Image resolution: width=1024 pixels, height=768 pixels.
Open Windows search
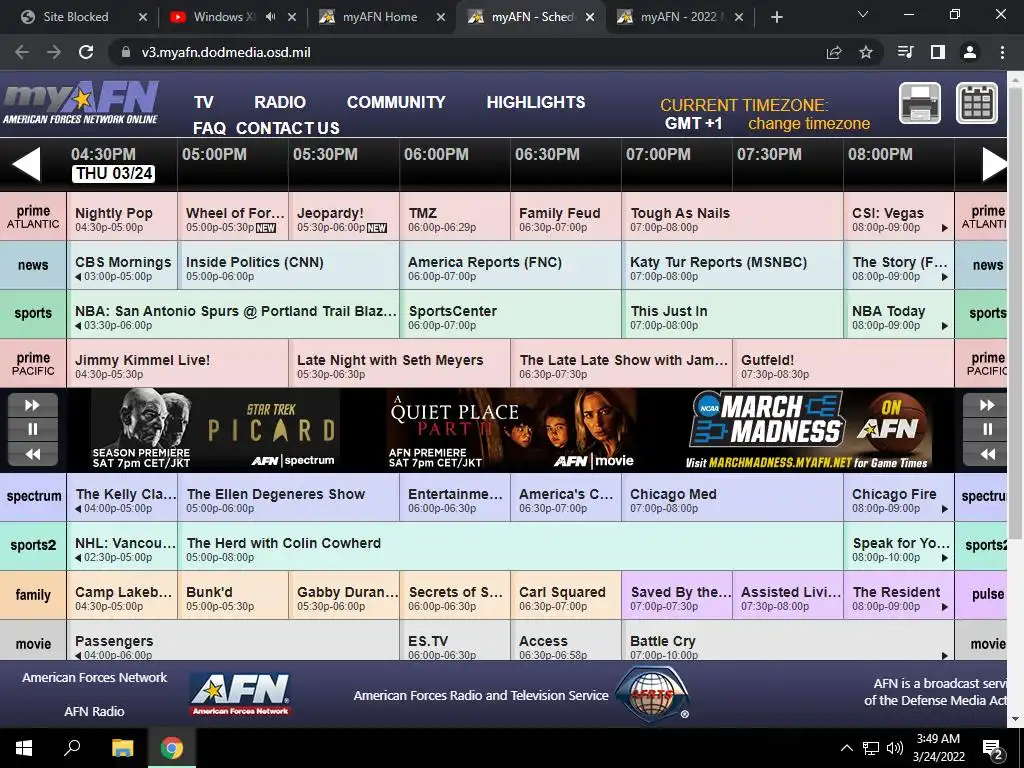point(72,748)
